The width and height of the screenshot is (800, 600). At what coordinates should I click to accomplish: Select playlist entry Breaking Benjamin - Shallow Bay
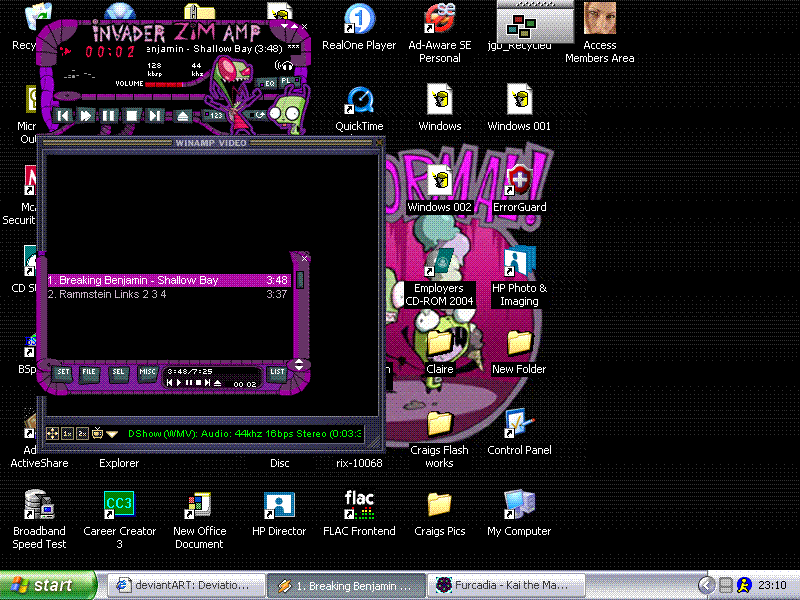pyautogui.click(x=168, y=280)
